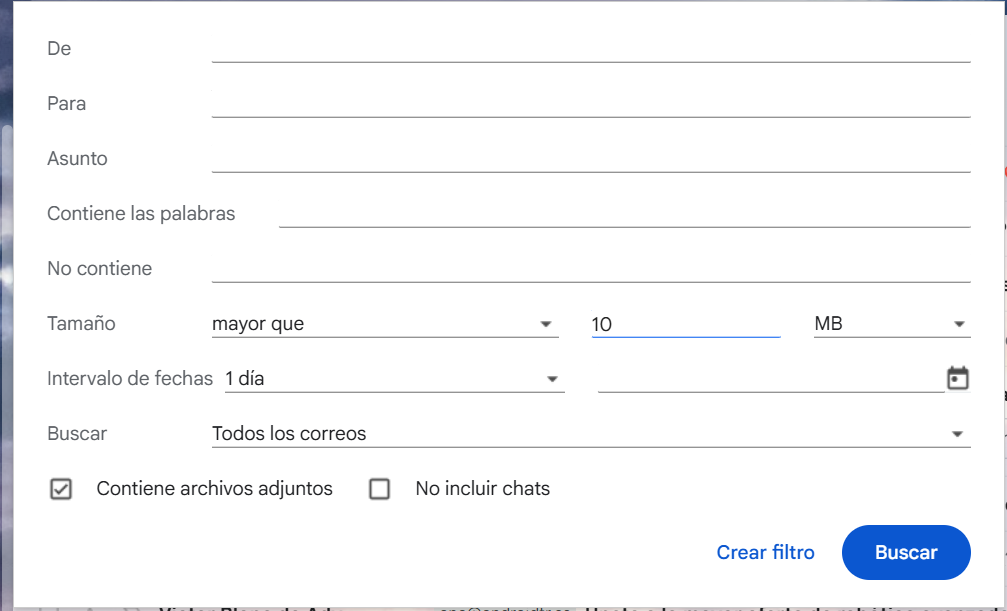The image size is (1007, 611).
Task: Focus the 'De' sender field
Action: point(590,48)
